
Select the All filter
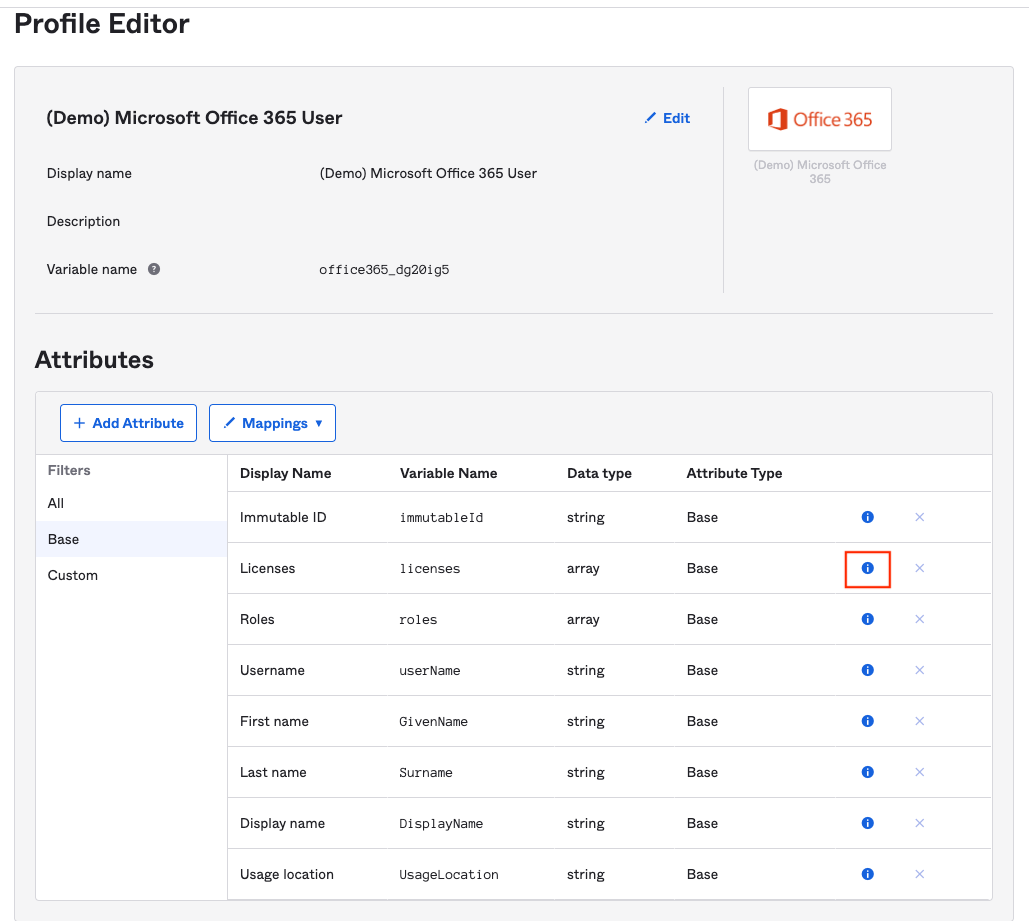click(x=56, y=503)
